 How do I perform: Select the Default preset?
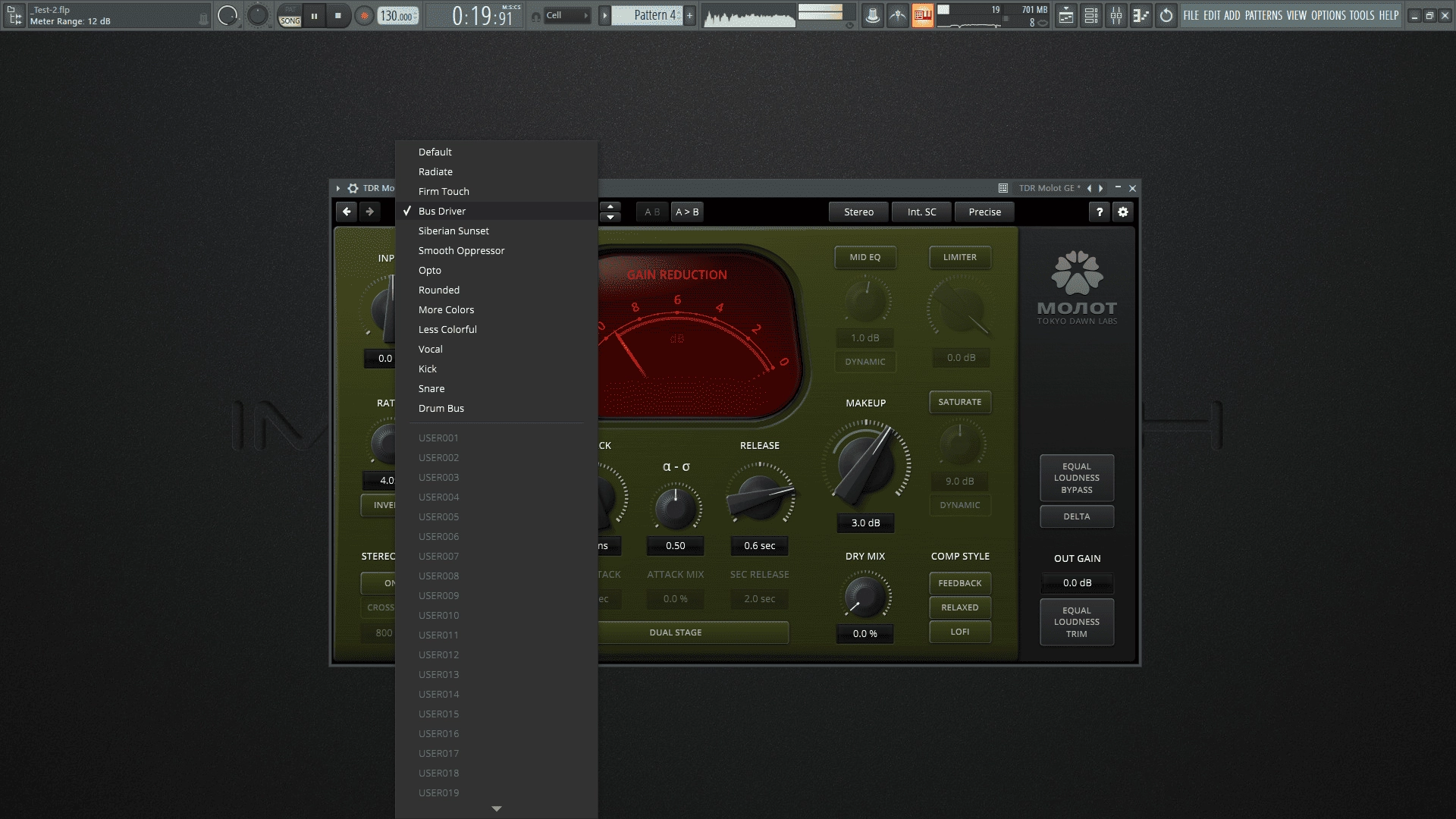pos(497,152)
